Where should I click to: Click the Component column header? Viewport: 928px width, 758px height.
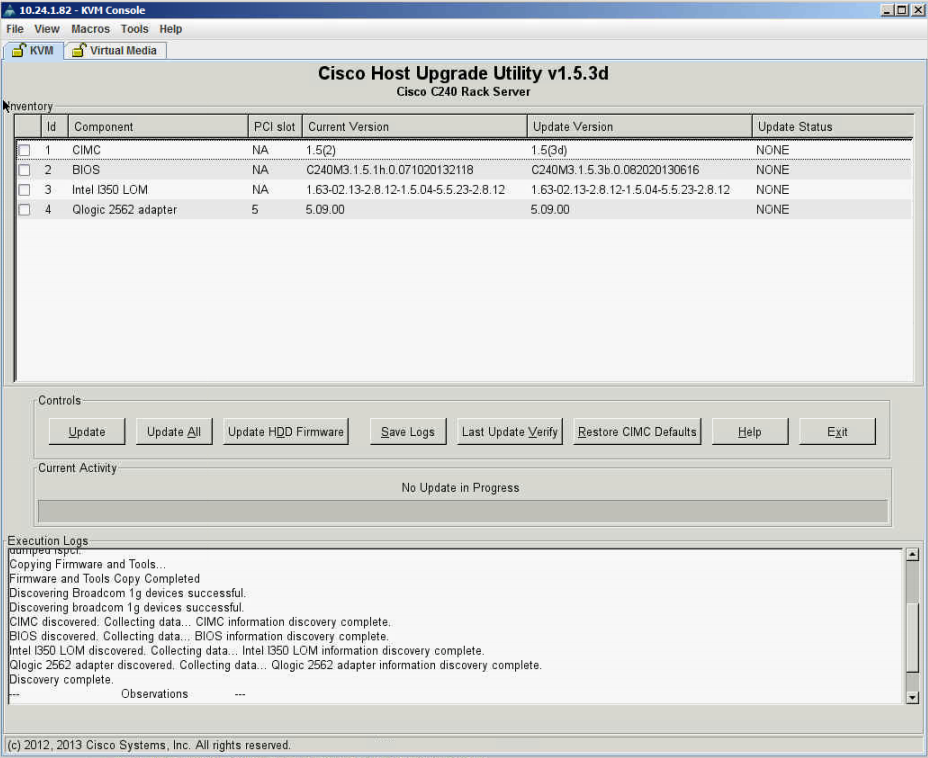[x=158, y=127]
